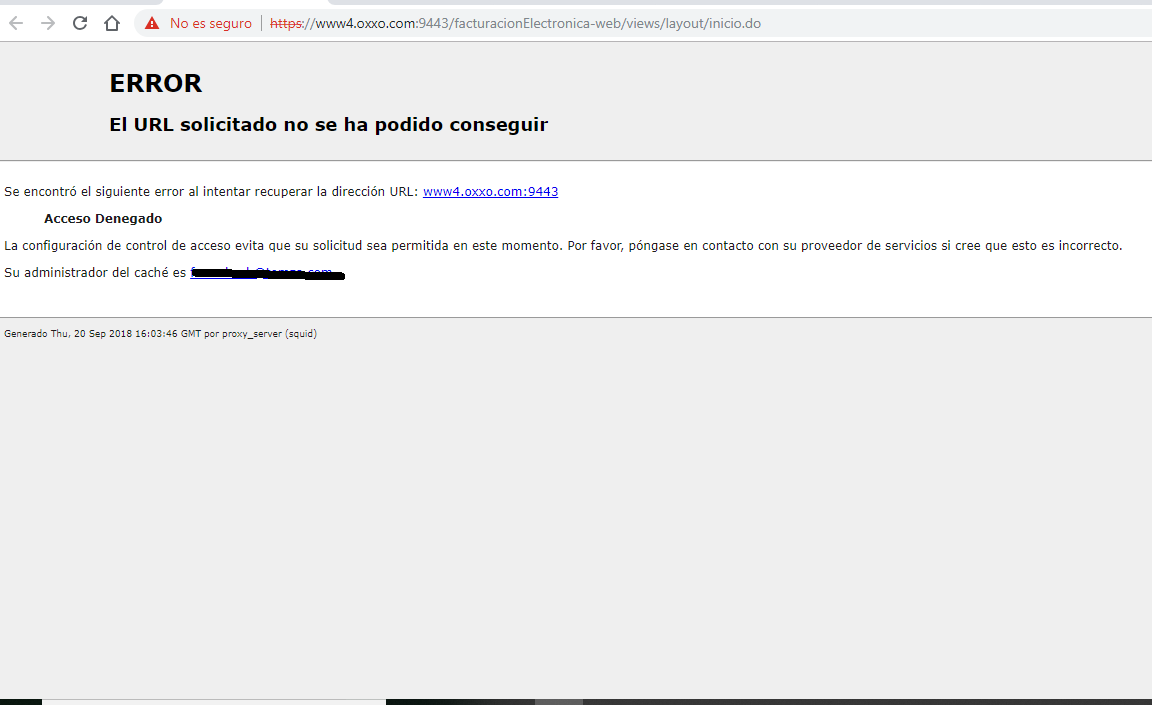1152x705 pixels.
Task: Click the "Se encontró el siguiente error" sentence
Action: coord(210,192)
